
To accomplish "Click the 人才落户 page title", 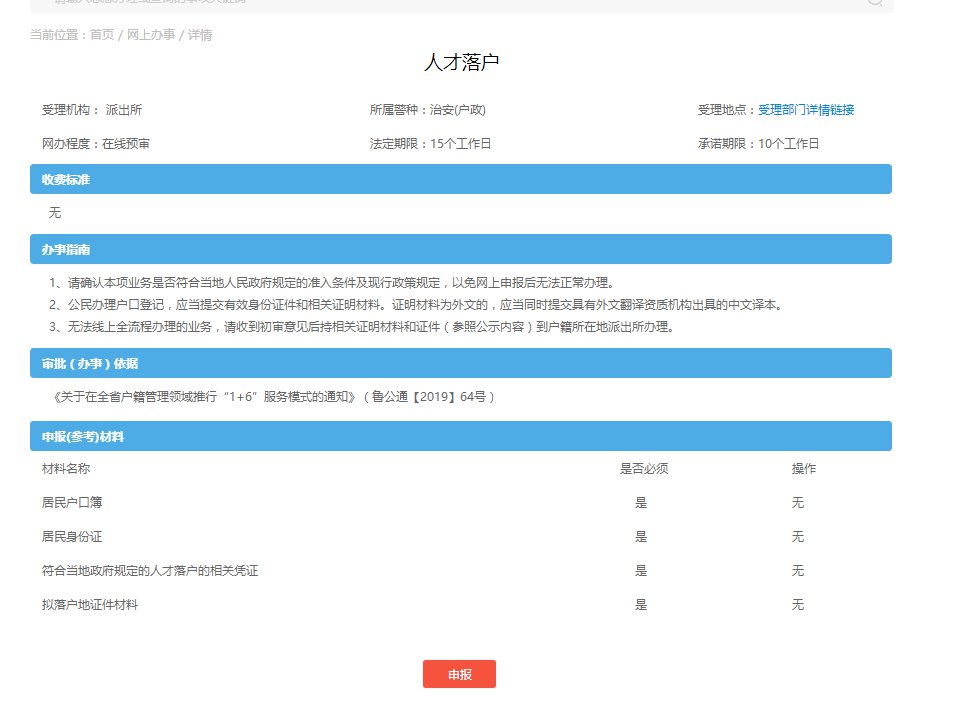I will [x=461, y=62].
